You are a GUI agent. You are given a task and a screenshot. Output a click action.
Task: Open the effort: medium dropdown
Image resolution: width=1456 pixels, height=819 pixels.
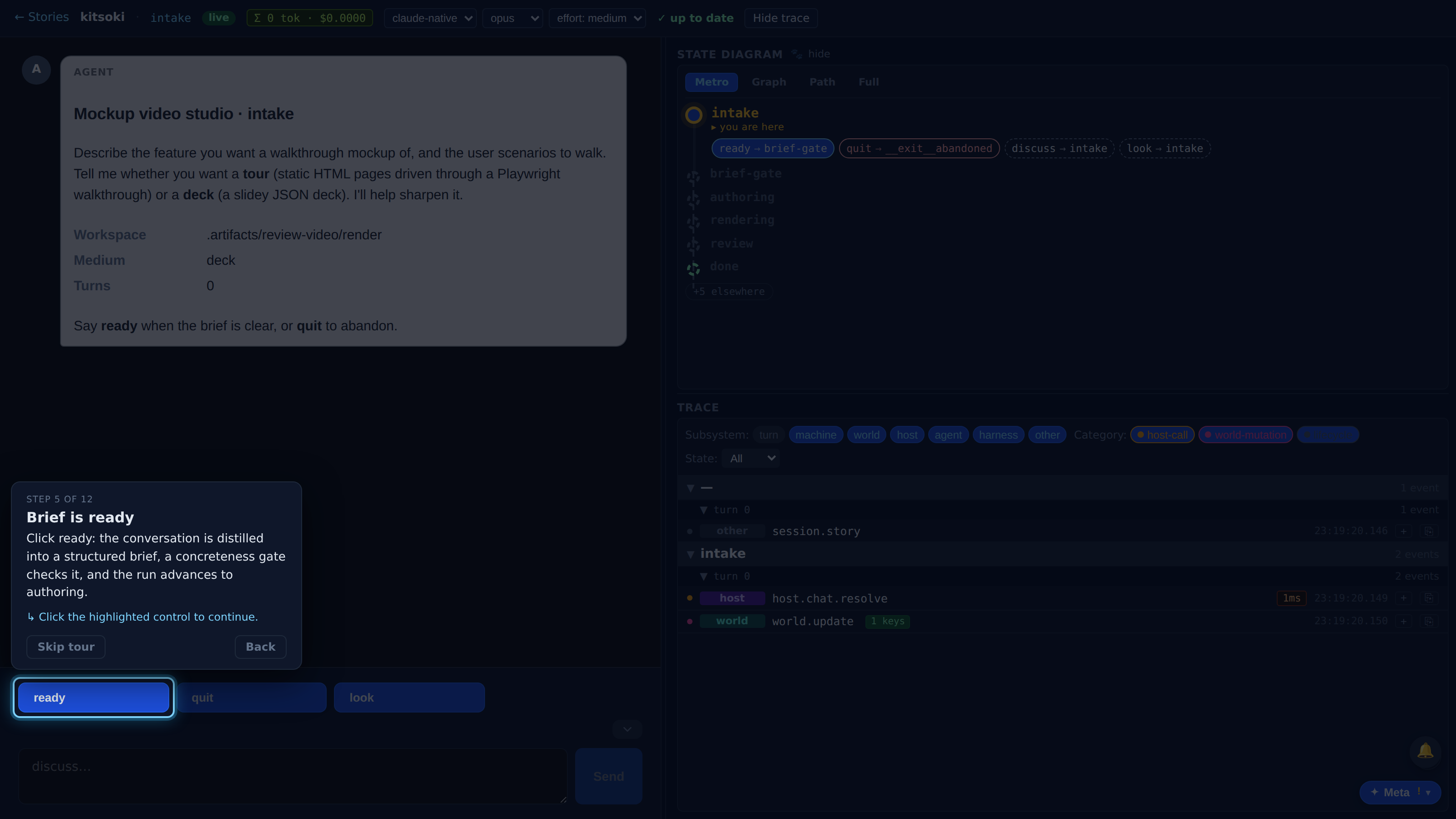click(597, 18)
